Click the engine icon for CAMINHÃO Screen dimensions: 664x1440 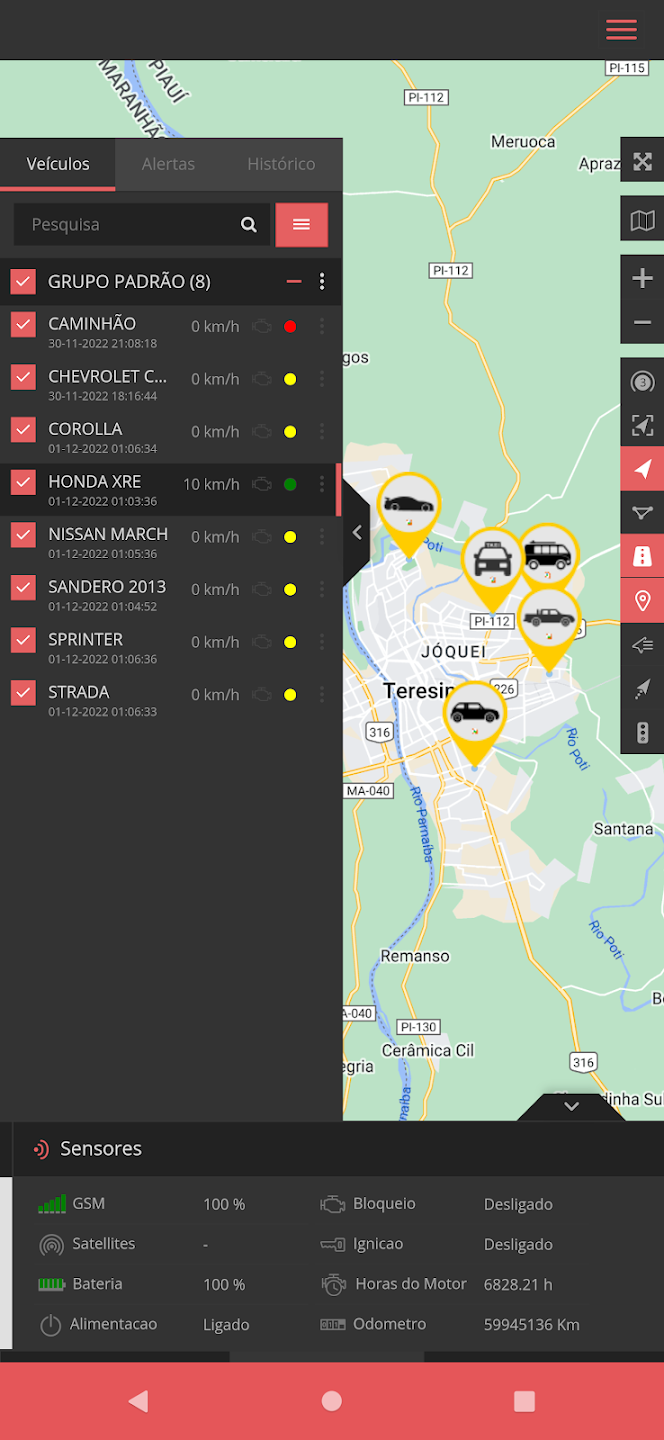pyautogui.click(x=262, y=326)
